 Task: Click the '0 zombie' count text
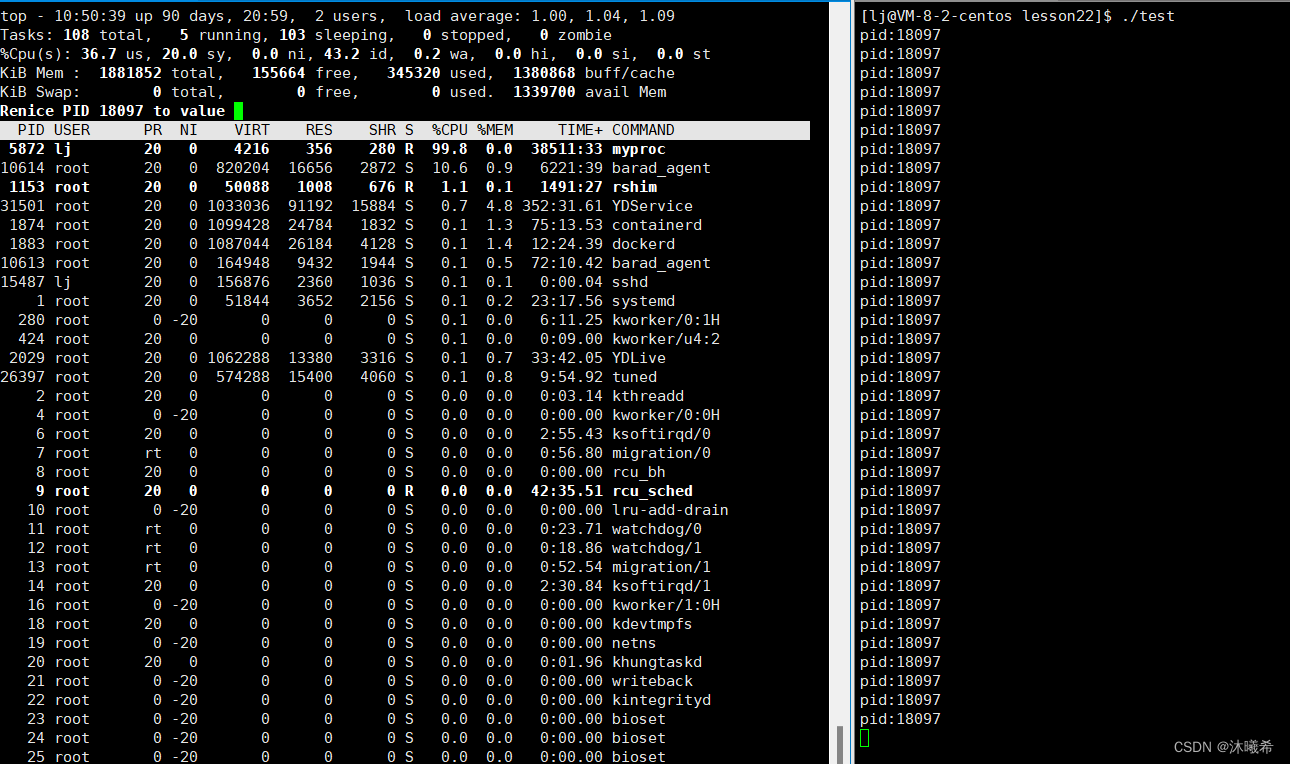coord(576,35)
